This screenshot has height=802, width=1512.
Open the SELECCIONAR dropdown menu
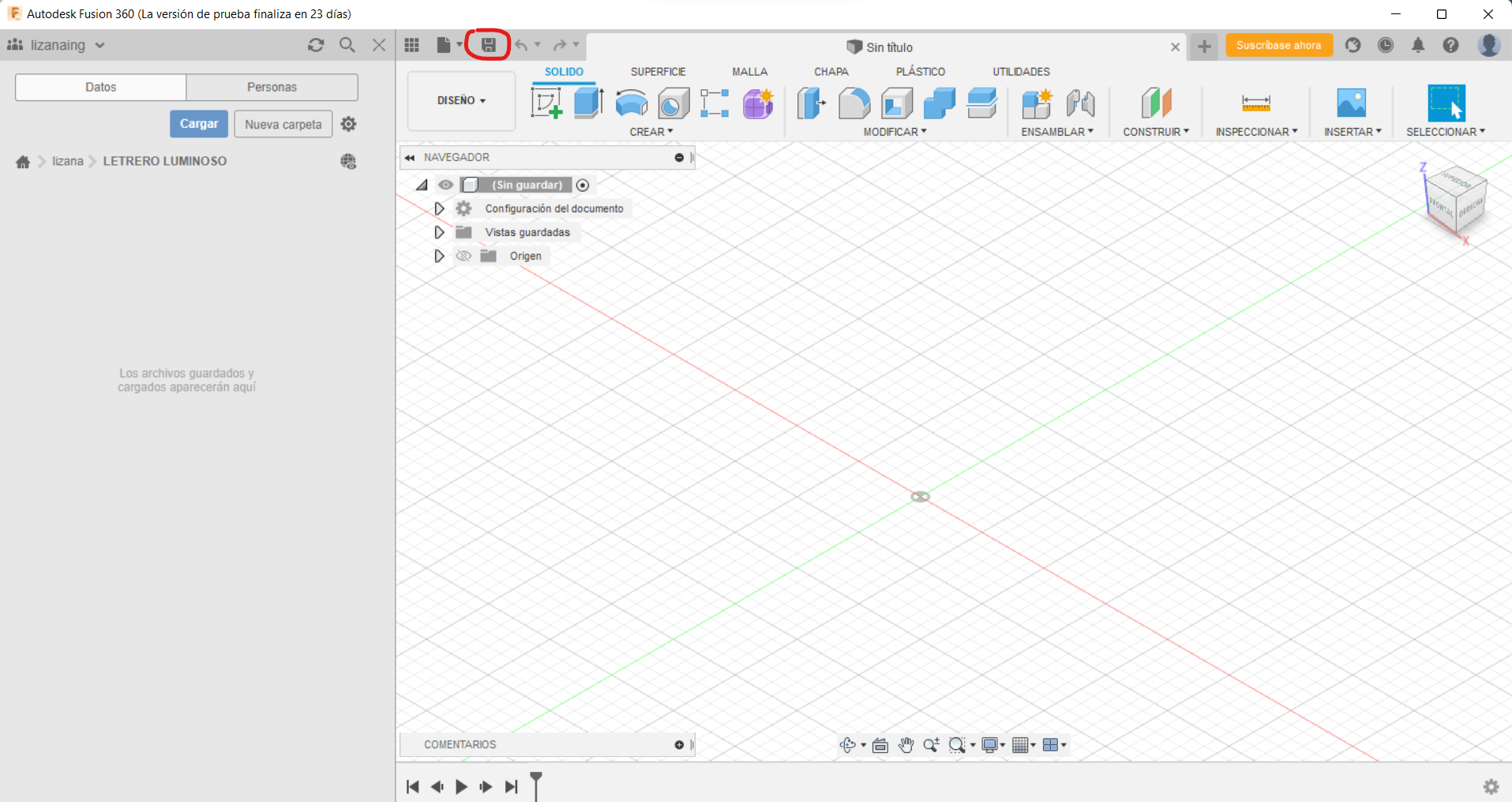pos(1446,132)
